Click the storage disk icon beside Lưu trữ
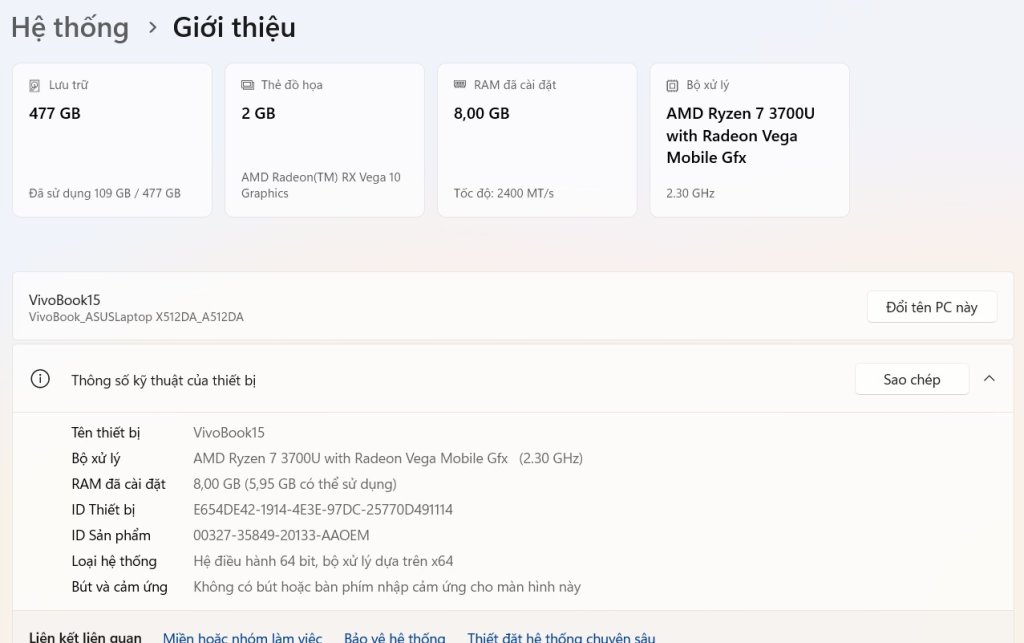 [x=35, y=86]
